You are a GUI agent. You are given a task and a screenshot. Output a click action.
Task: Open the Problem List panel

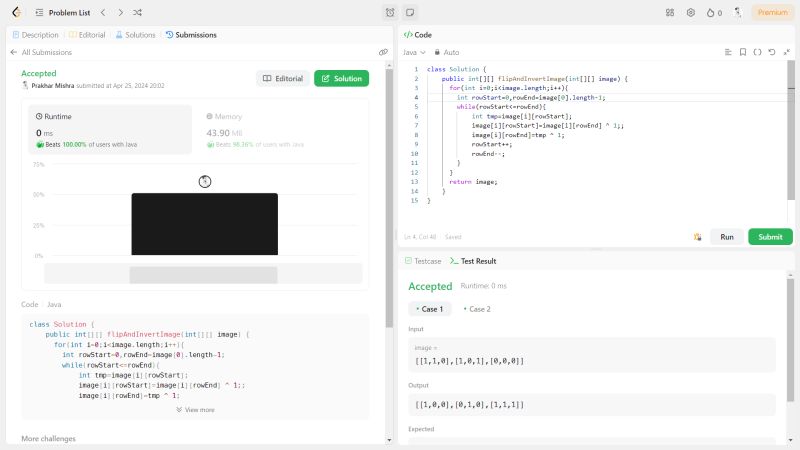tap(63, 12)
